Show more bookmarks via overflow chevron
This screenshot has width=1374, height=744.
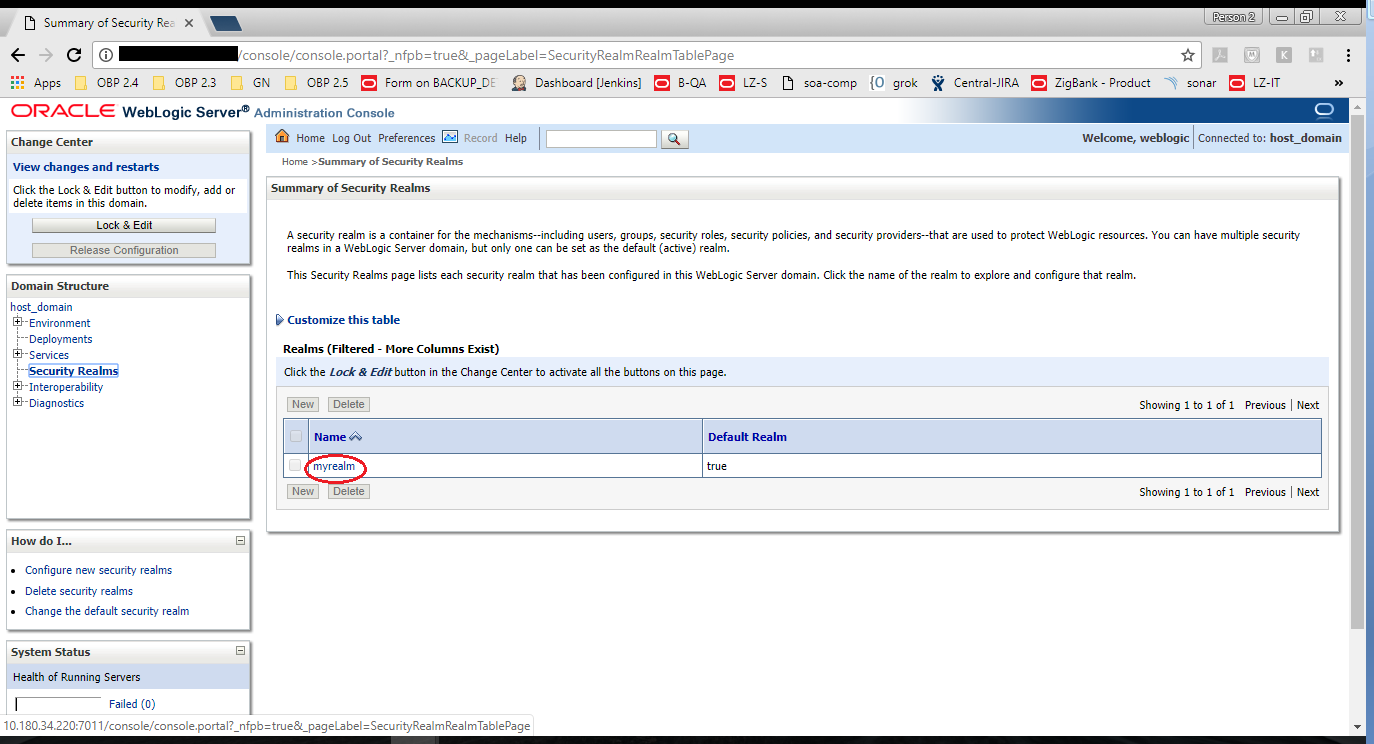1339,83
